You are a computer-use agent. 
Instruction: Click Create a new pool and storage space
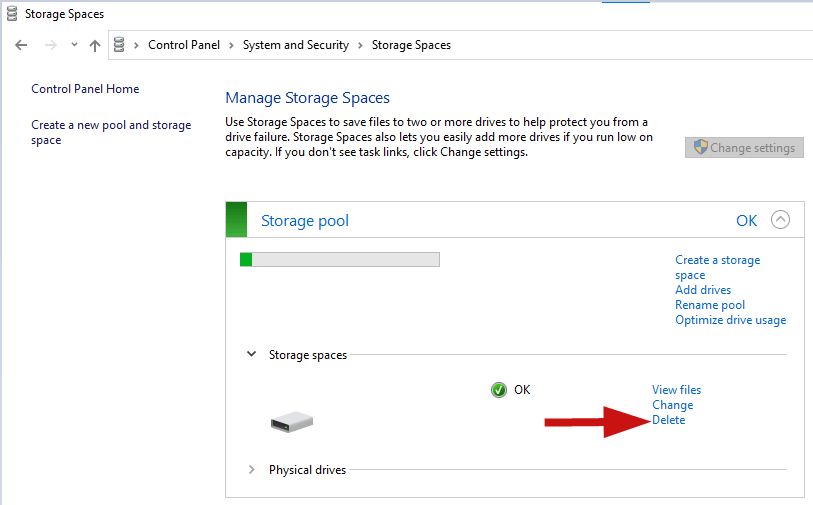[111, 132]
